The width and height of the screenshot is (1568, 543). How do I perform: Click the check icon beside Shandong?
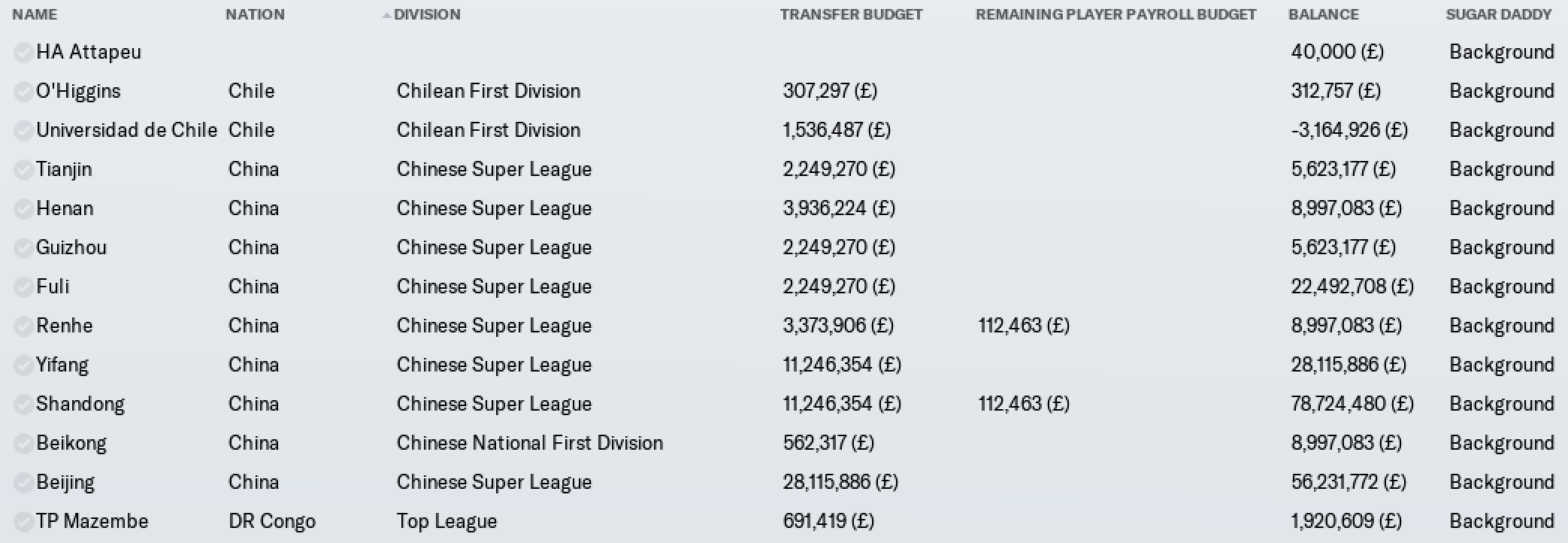(x=23, y=404)
